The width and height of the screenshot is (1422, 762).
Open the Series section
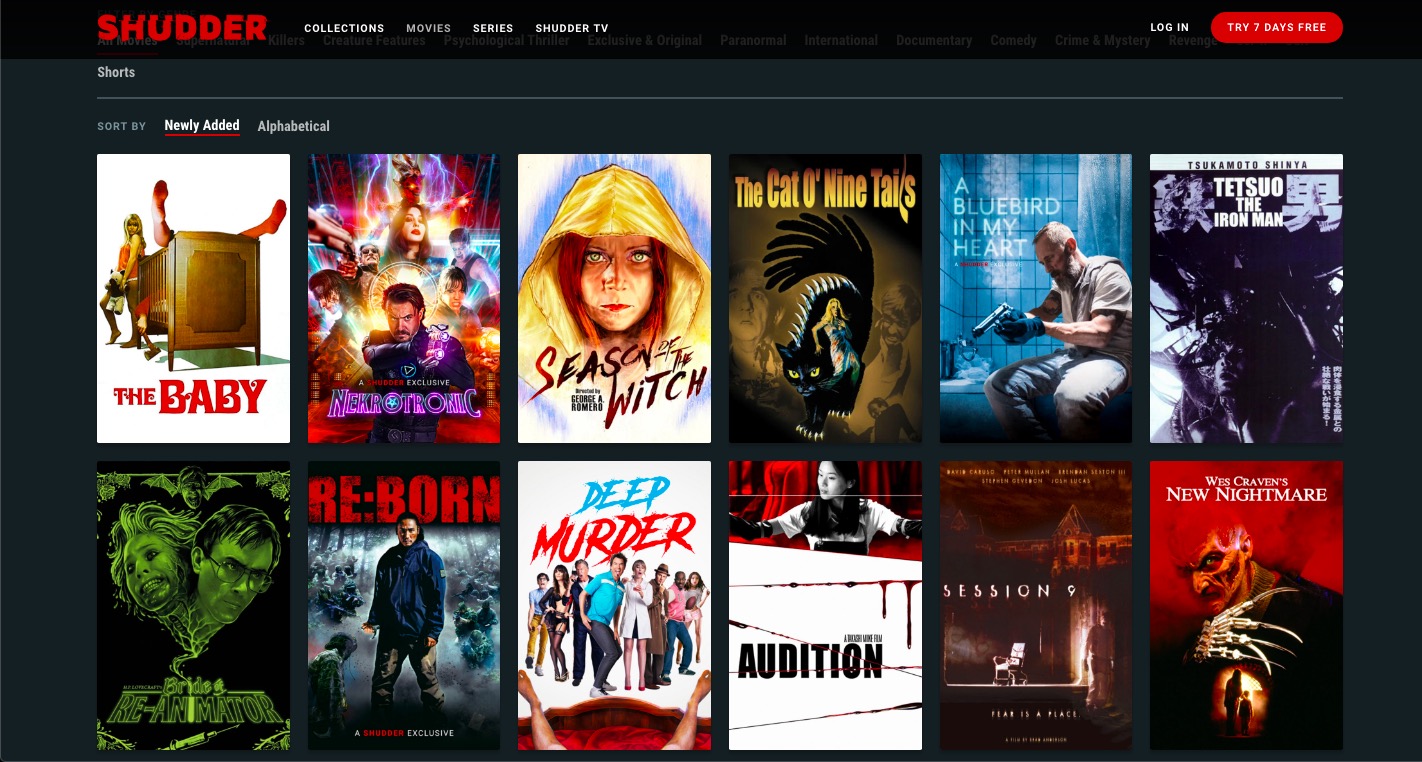(x=493, y=28)
